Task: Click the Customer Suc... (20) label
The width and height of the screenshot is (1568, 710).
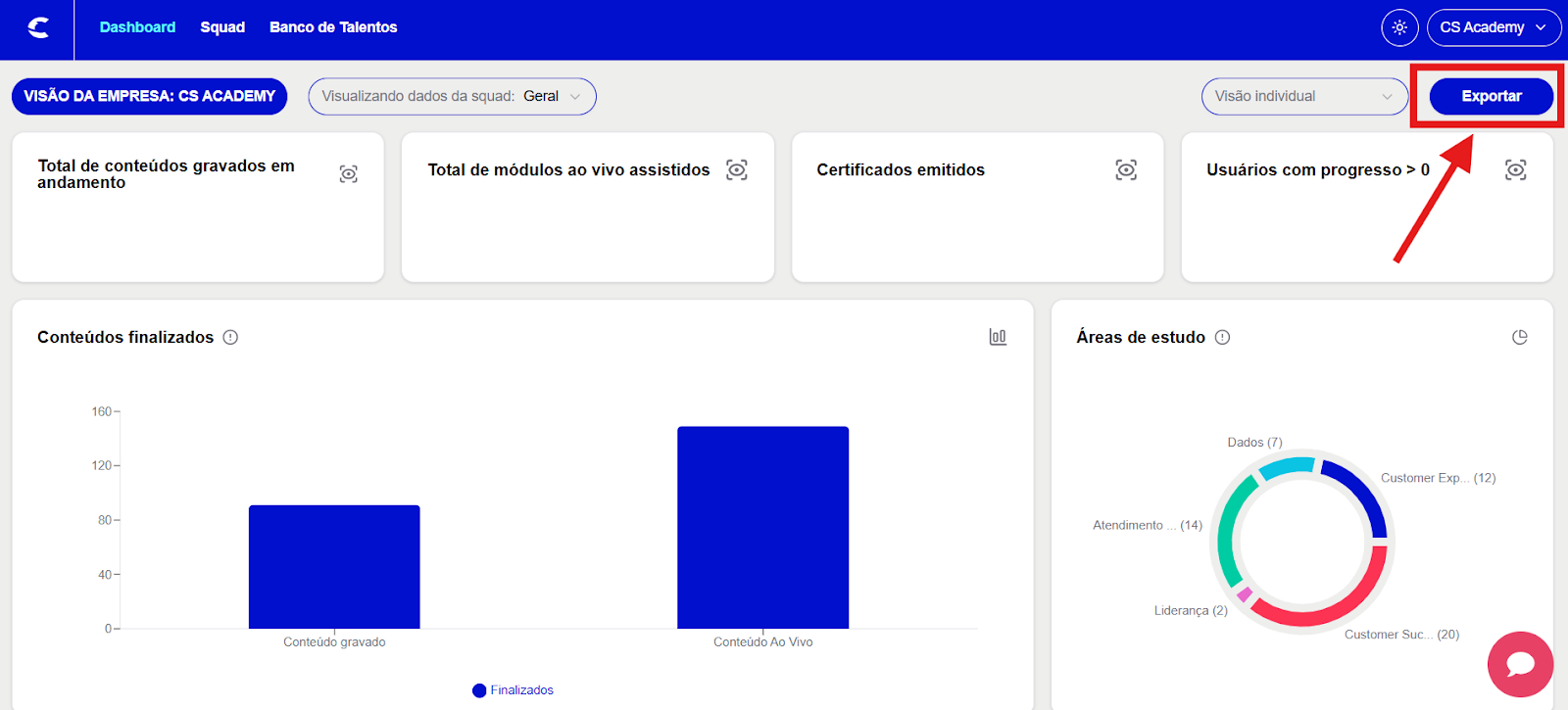Action: (x=1401, y=635)
